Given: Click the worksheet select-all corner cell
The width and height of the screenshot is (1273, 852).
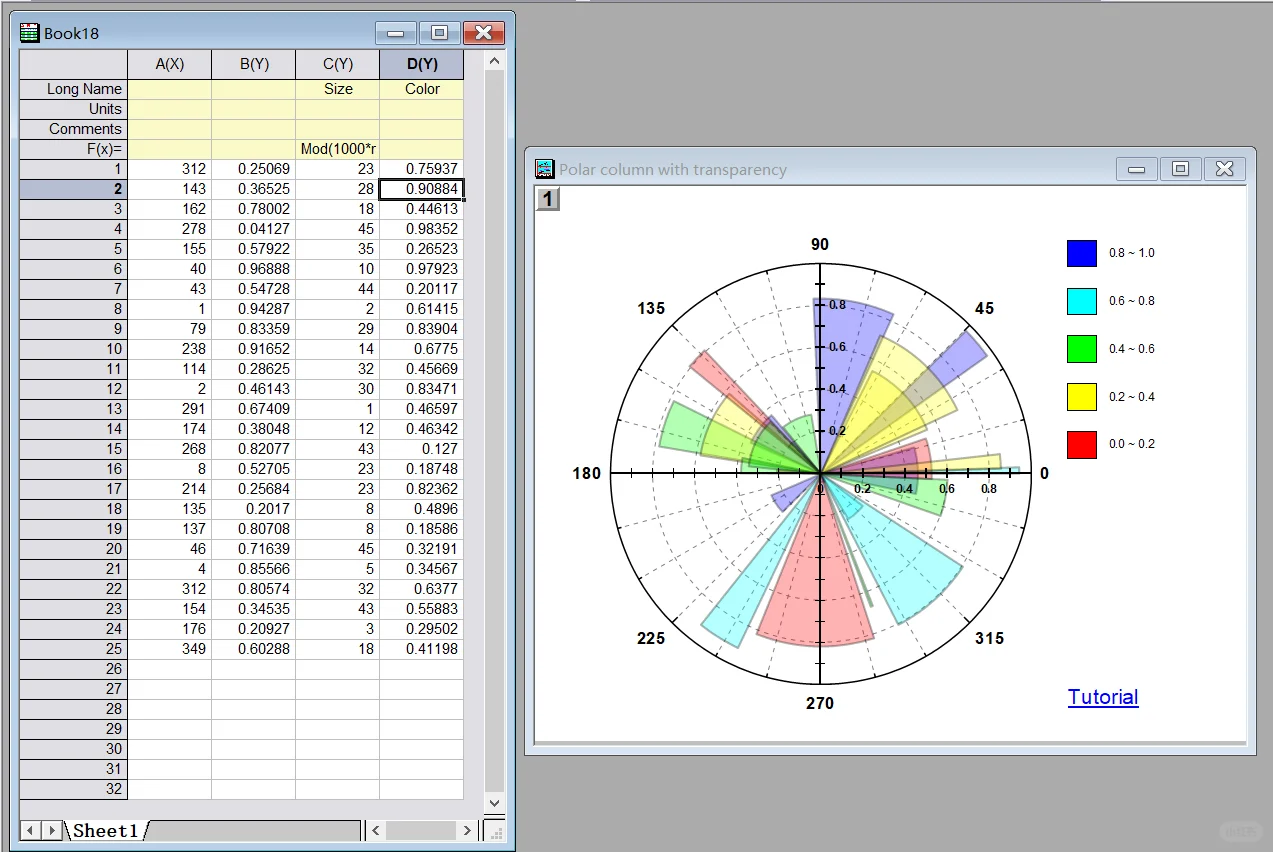Looking at the screenshot, I should click(x=74, y=64).
